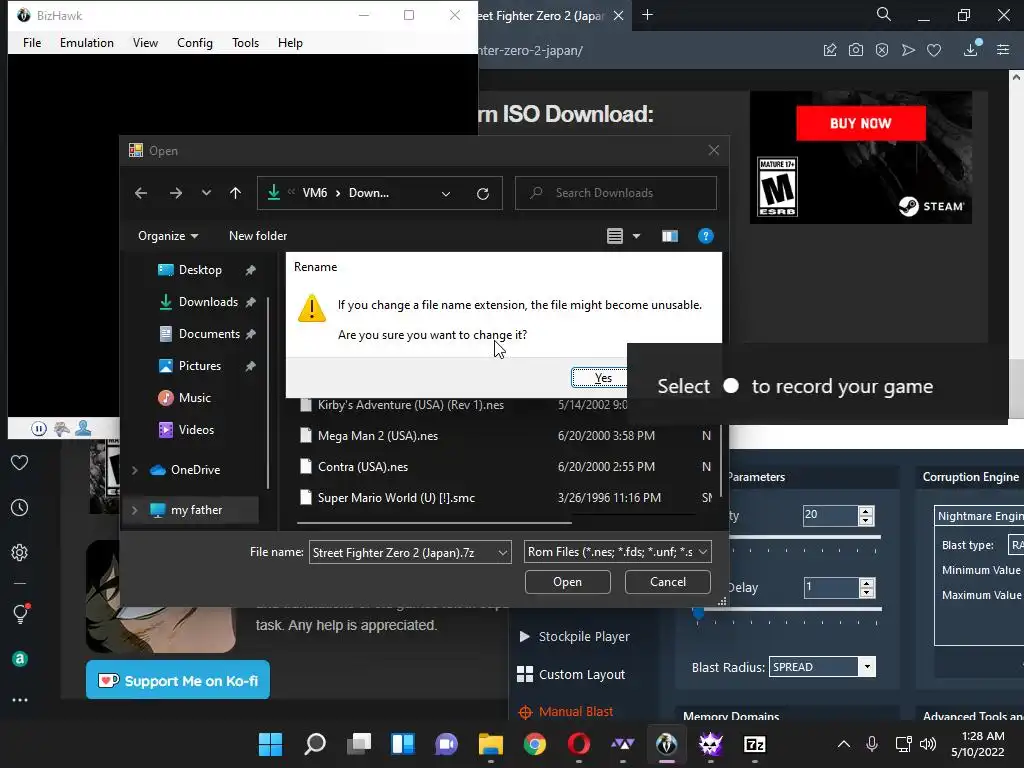Refresh the Downloads folder in Open dialog
Viewport: 1024px width, 768px height.
pos(483,193)
